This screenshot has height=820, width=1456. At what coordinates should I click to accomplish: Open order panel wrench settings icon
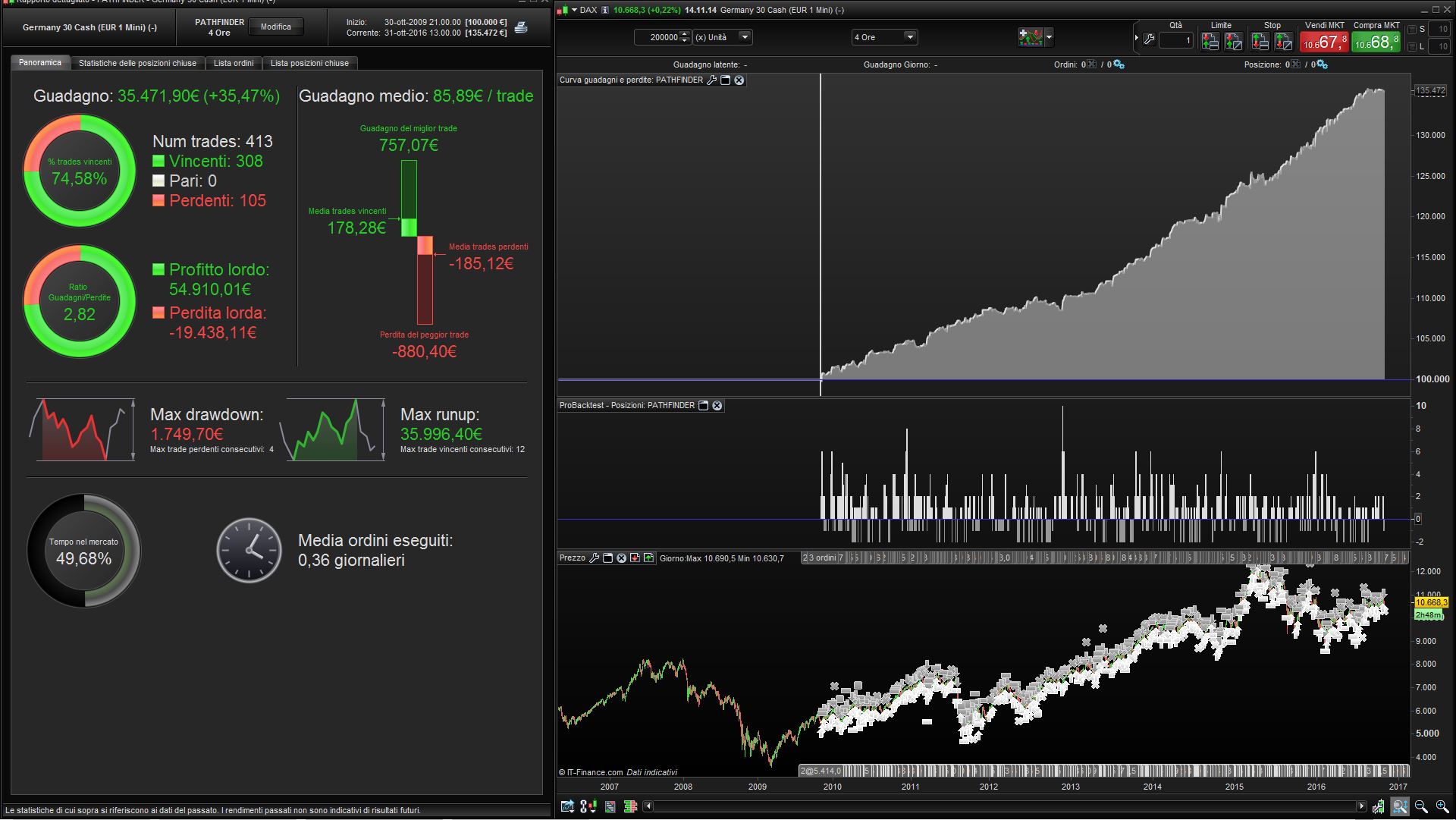point(1149,39)
